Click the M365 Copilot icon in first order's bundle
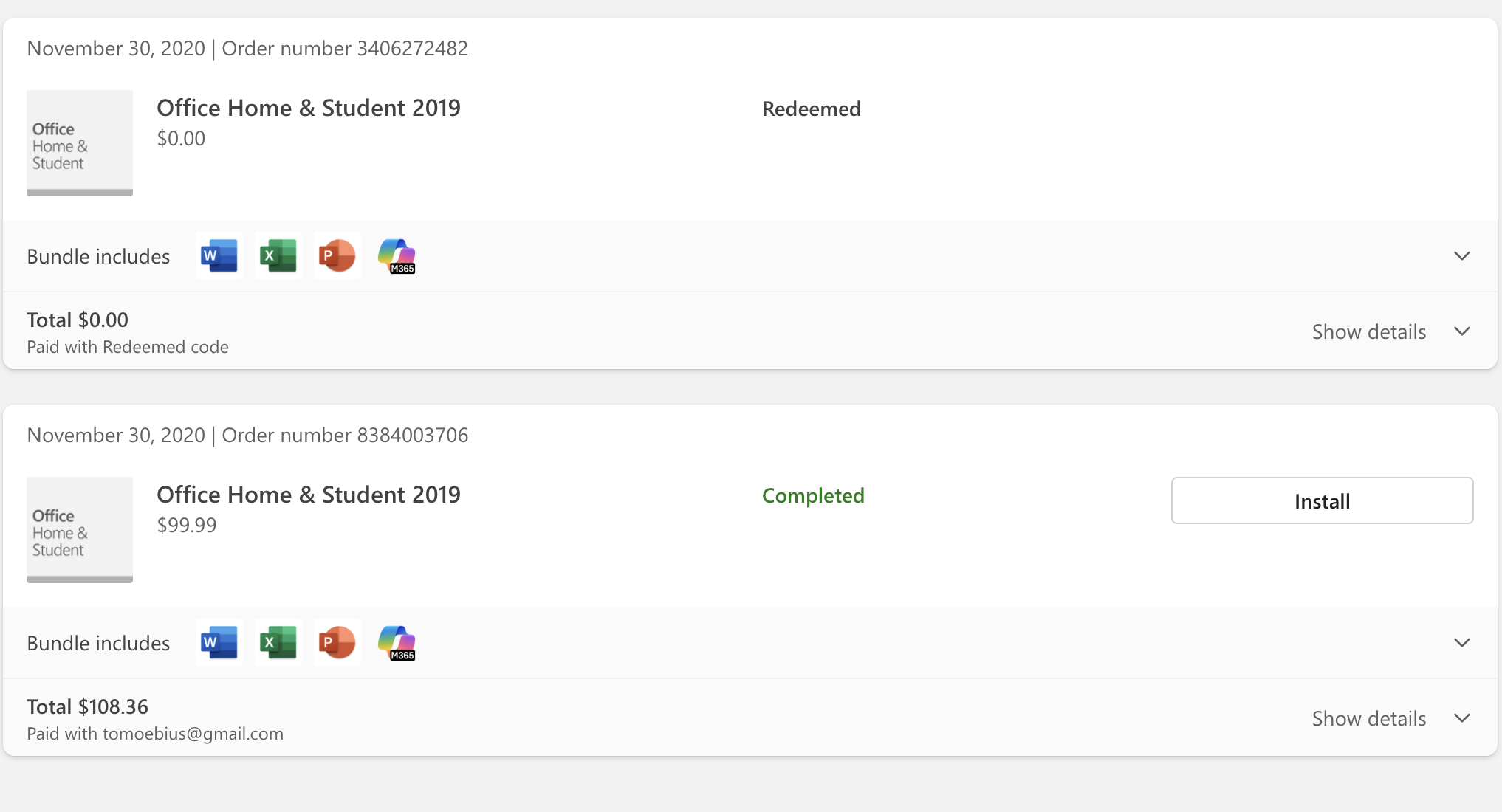Viewport: 1502px width, 812px height. click(x=397, y=255)
